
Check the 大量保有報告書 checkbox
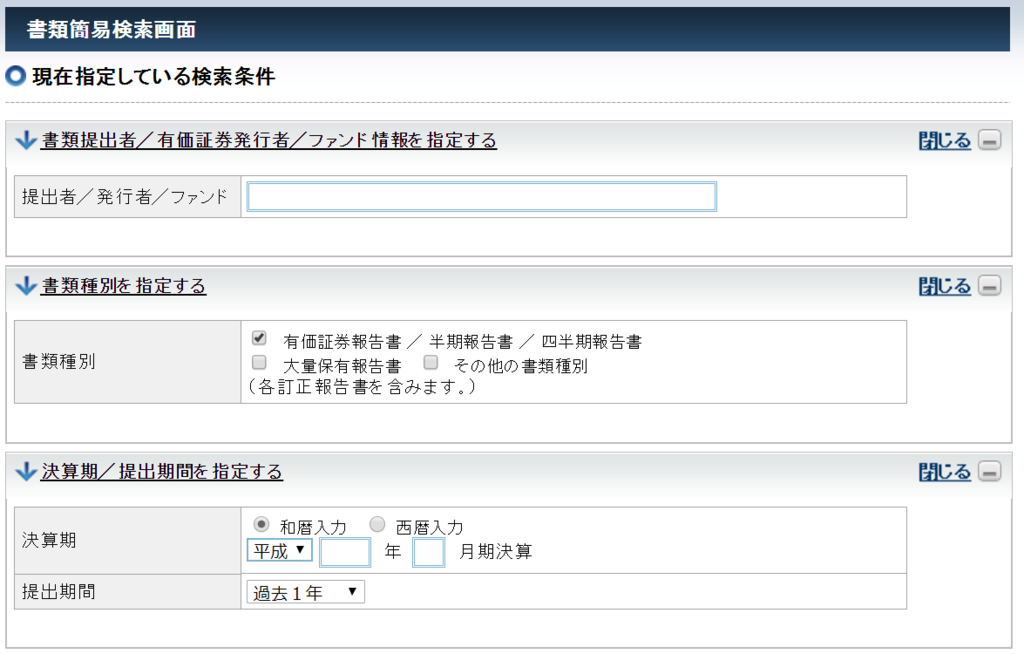coord(259,362)
